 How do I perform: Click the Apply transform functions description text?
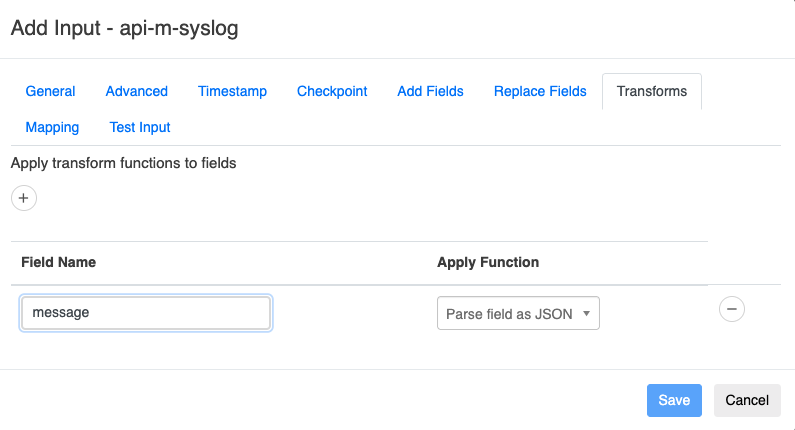(123, 162)
